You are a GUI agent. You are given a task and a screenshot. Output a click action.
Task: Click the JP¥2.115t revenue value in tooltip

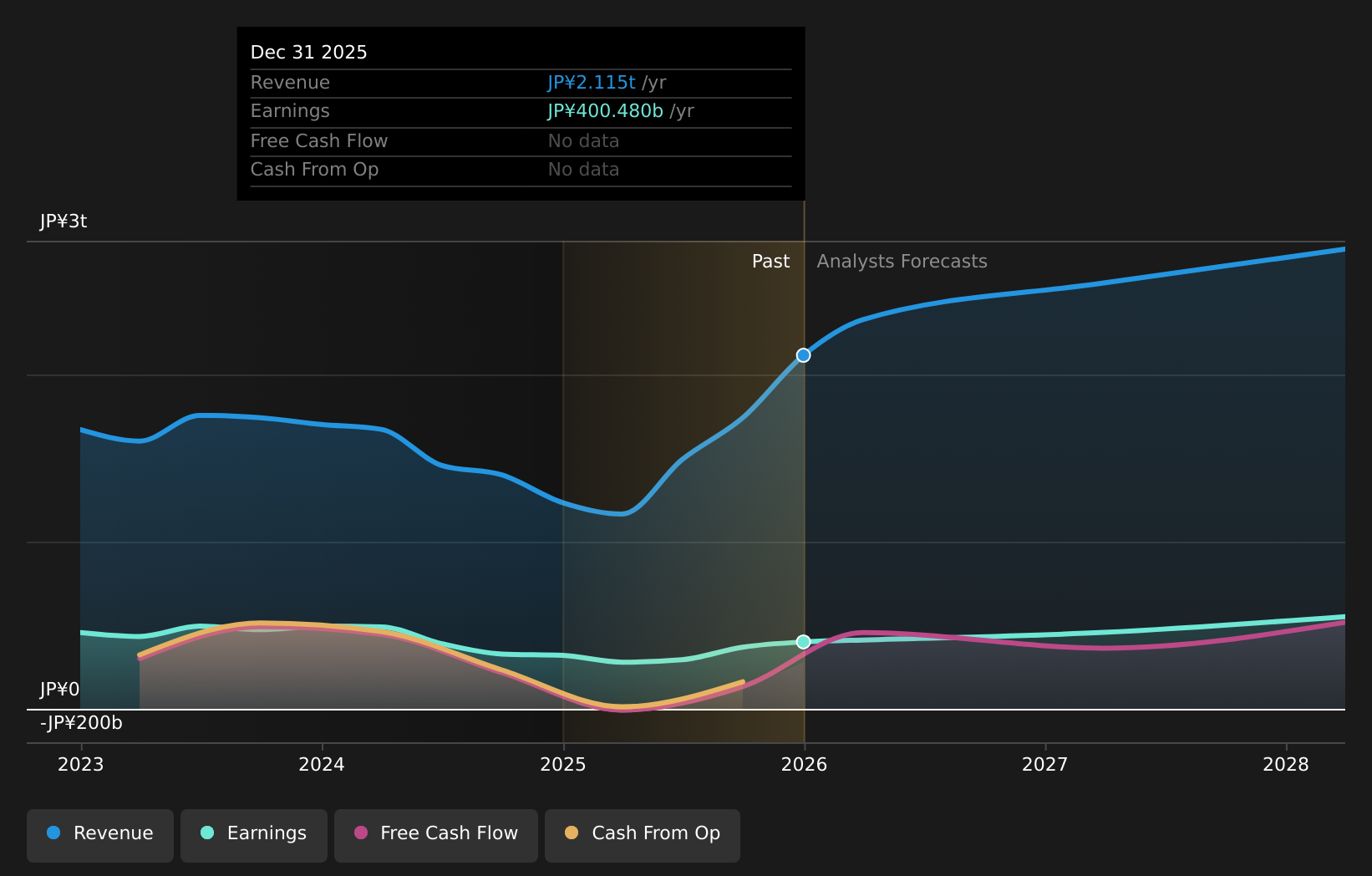pos(591,83)
